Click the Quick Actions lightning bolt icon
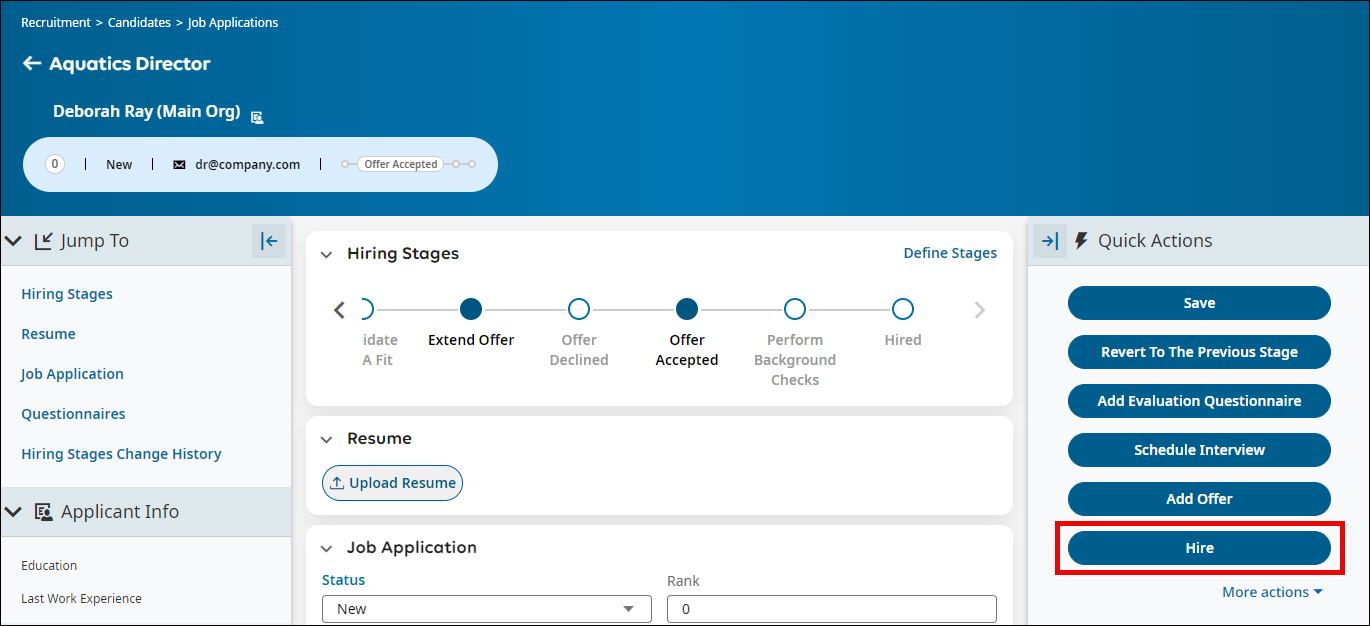The width and height of the screenshot is (1370, 626). [1081, 241]
